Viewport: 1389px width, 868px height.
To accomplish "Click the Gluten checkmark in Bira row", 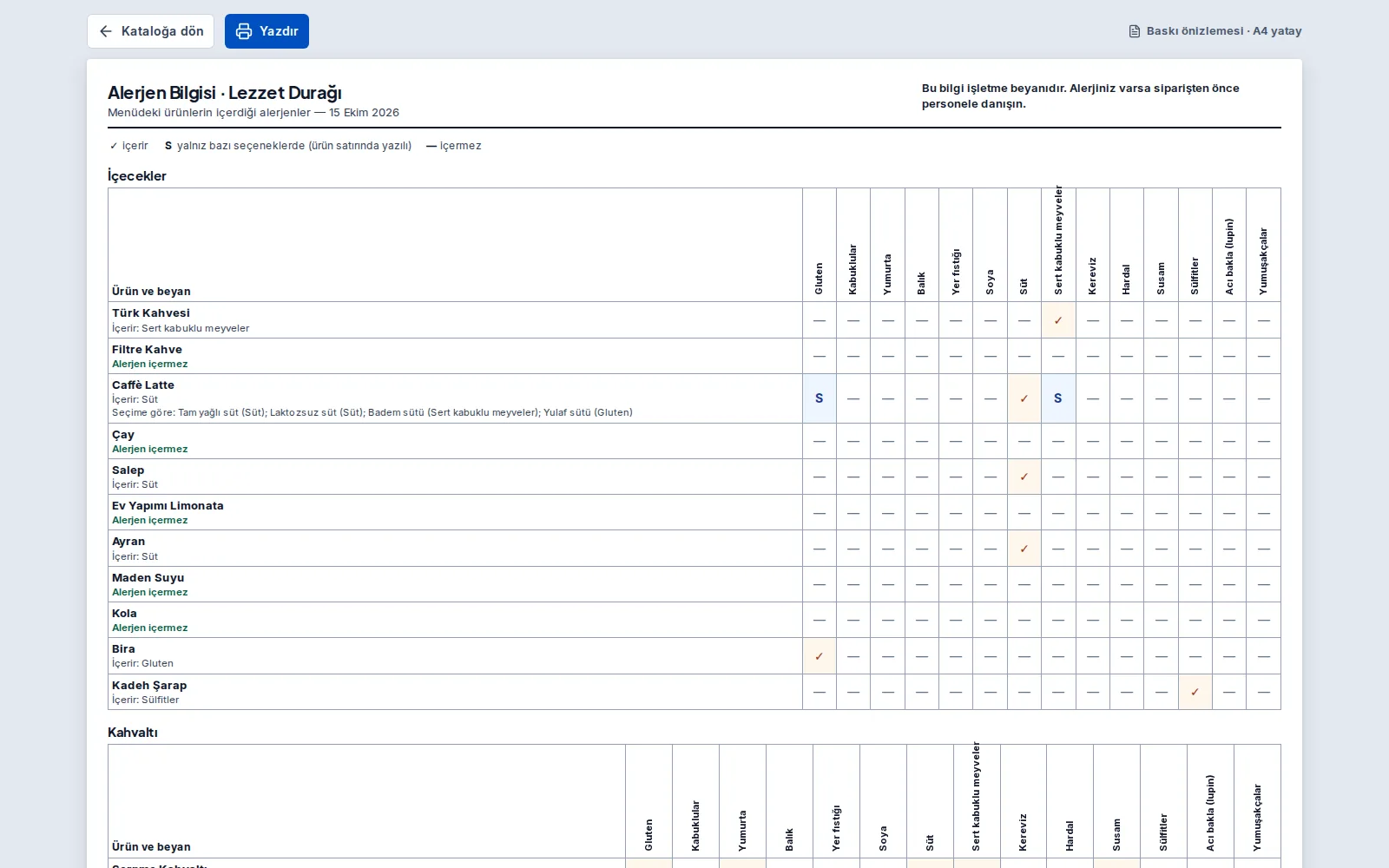I will pos(819,656).
